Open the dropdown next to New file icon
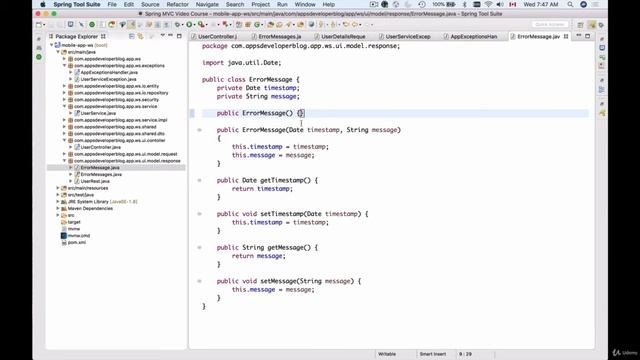The width and height of the screenshot is (640, 360). (x=44, y=25)
